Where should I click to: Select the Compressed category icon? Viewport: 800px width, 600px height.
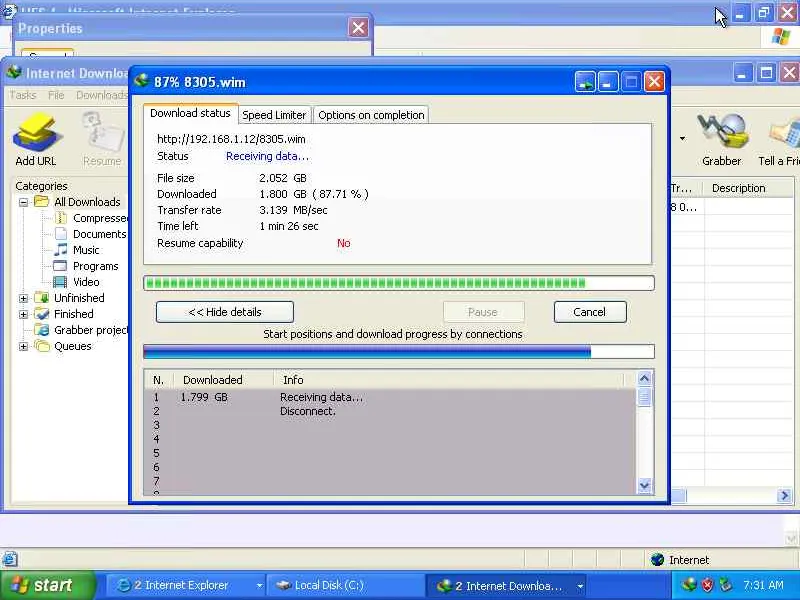click(x=60, y=218)
